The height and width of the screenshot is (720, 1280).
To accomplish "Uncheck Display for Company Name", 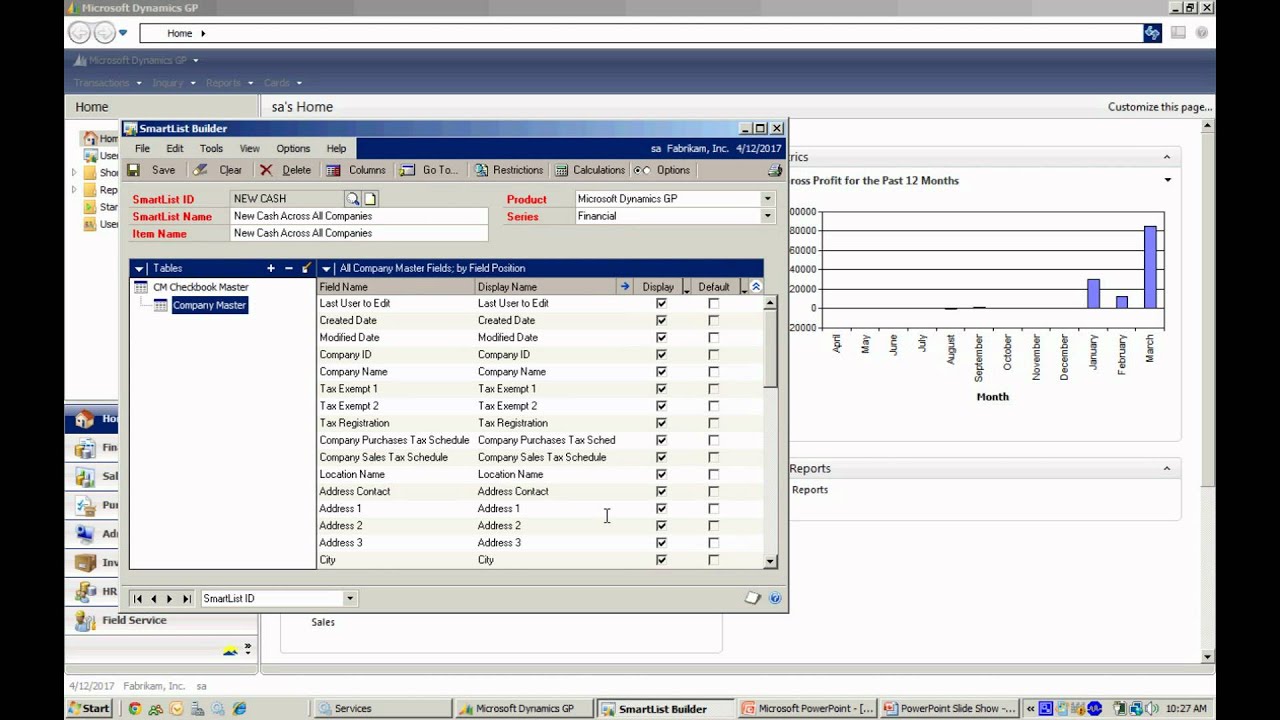I will coord(661,372).
